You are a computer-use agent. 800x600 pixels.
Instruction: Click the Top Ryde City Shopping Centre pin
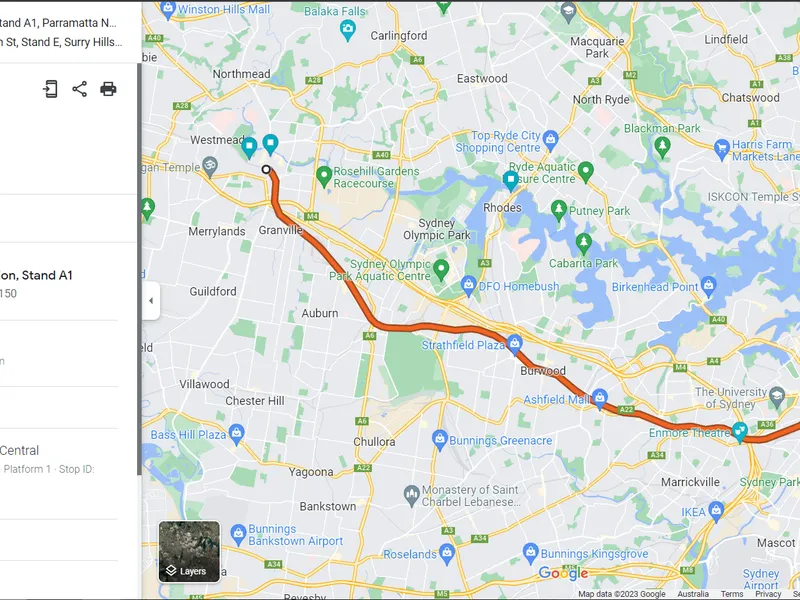tap(550, 140)
